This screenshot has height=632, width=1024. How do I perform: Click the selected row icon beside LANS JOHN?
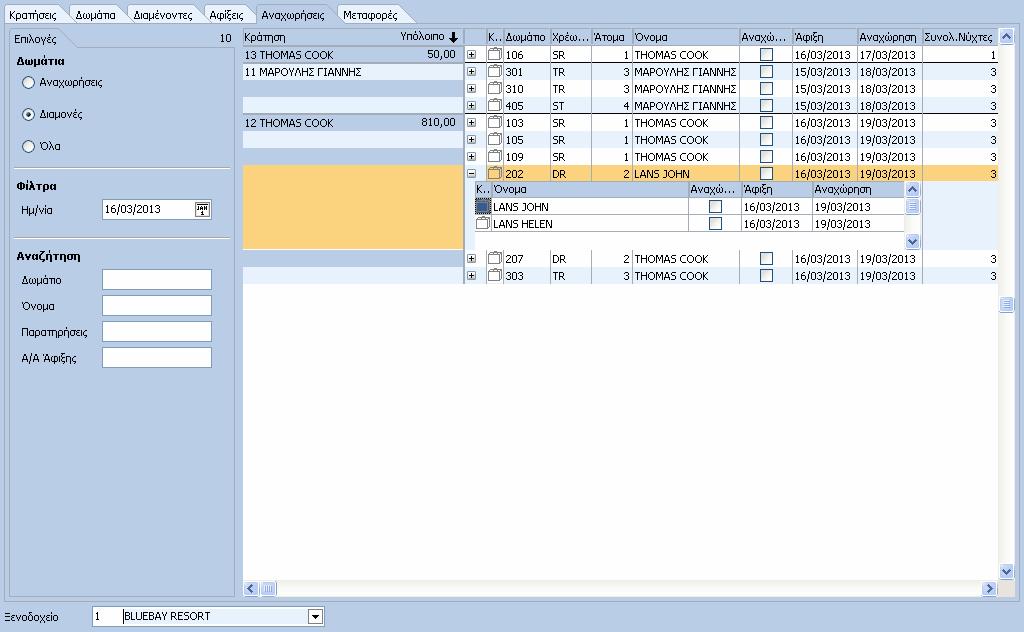[483, 206]
